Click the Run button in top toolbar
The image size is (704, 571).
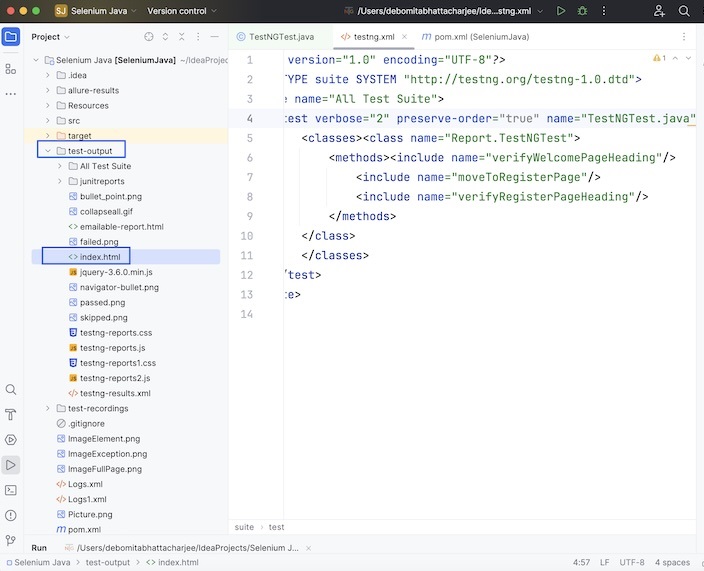click(x=561, y=11)
